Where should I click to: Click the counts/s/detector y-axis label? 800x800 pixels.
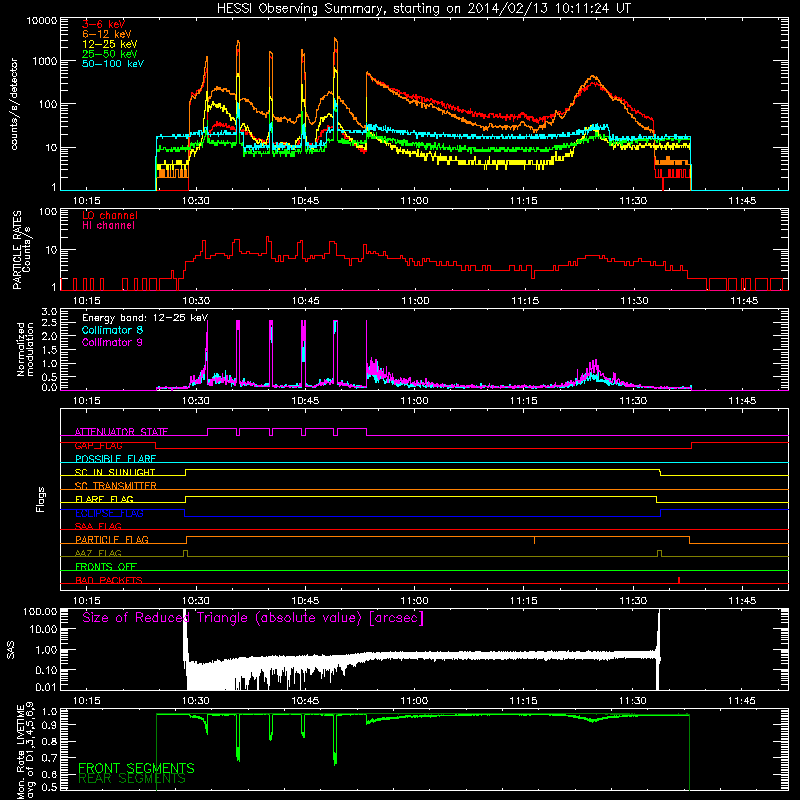tap(14, 104)
